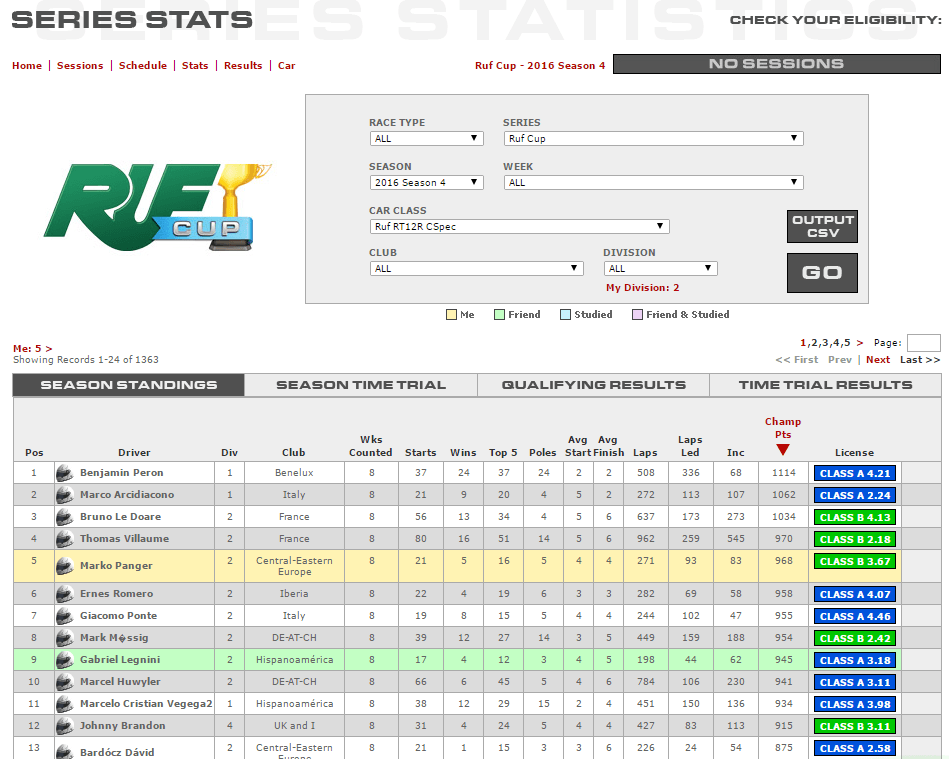Viewport: 949px width, 759px height.
Task: Click My Division: 2 link
Action: click(643, 288)
